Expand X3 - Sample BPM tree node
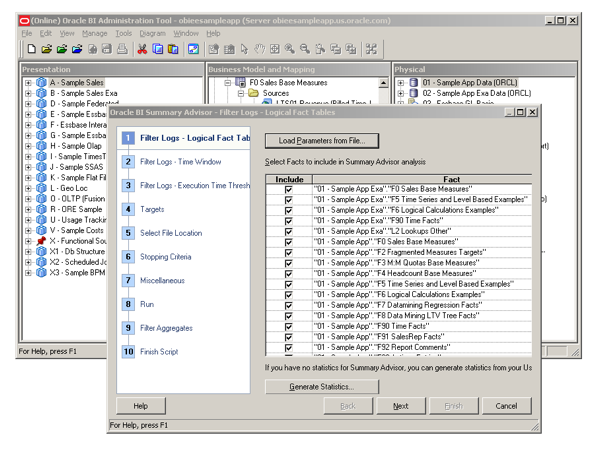The height and width of the screenshot is (449, 600). pos(28,273)
